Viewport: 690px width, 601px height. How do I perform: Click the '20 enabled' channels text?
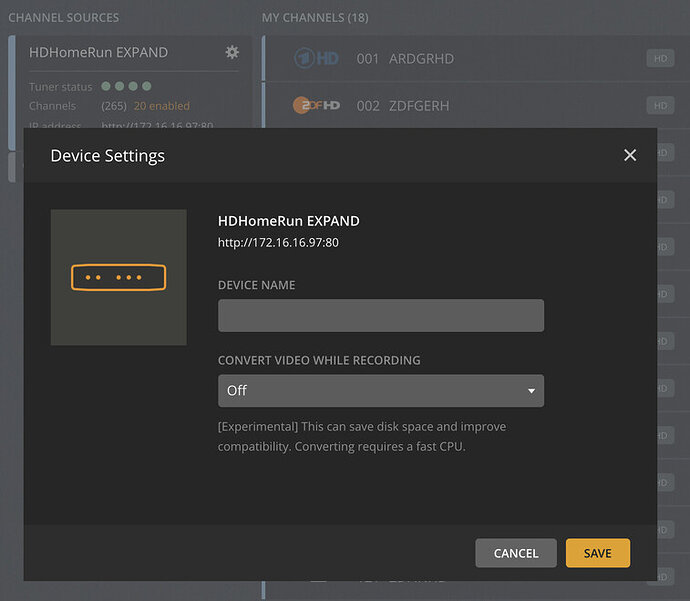coord(162,106)
